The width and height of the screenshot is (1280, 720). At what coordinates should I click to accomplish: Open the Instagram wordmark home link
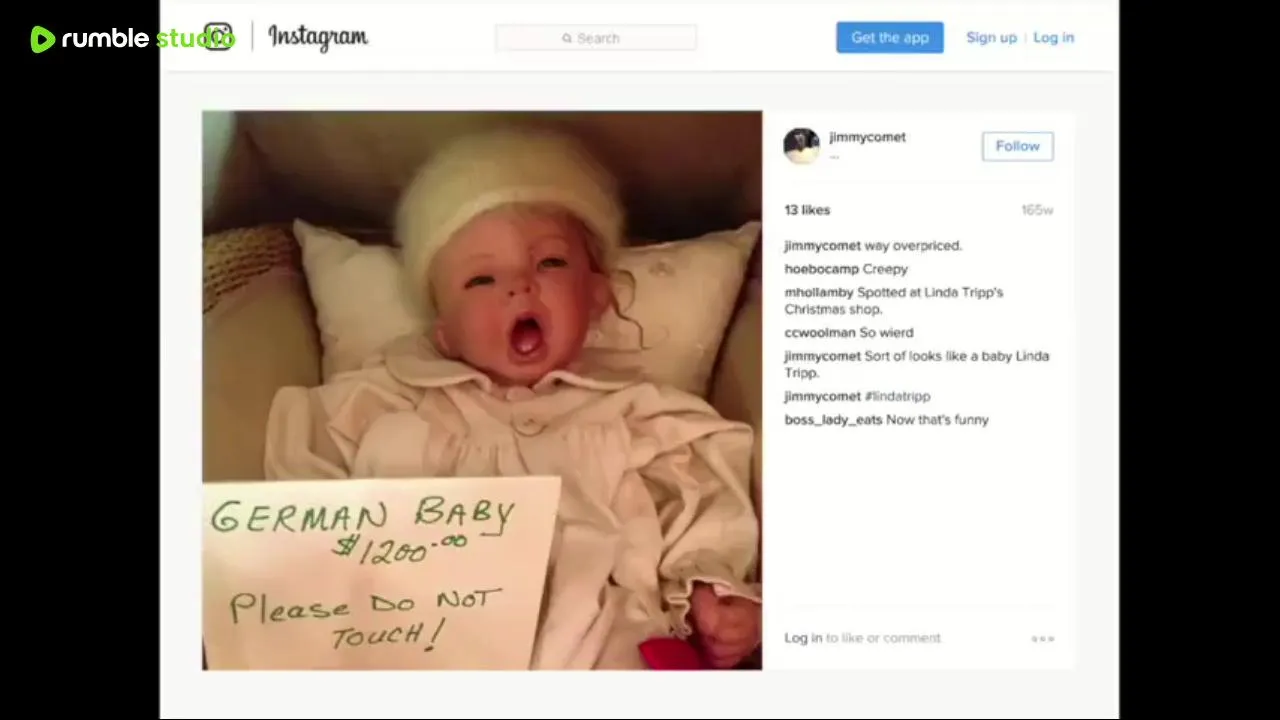318,38
